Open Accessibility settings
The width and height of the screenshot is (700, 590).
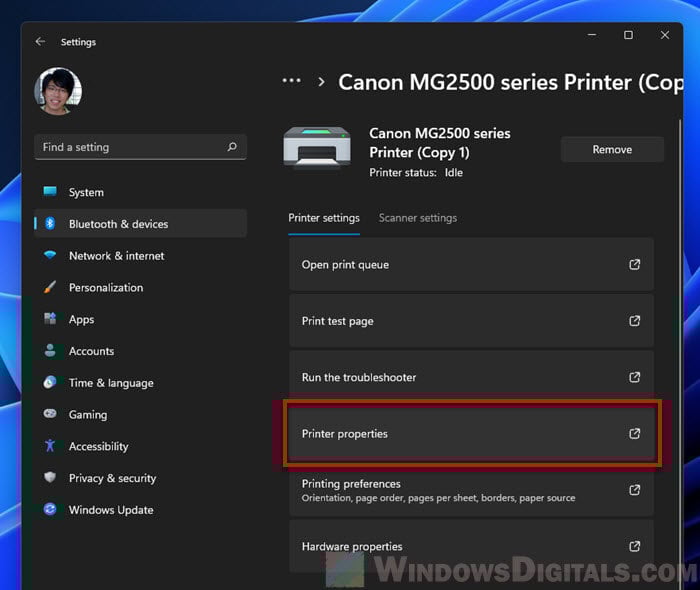pos(140,446)
